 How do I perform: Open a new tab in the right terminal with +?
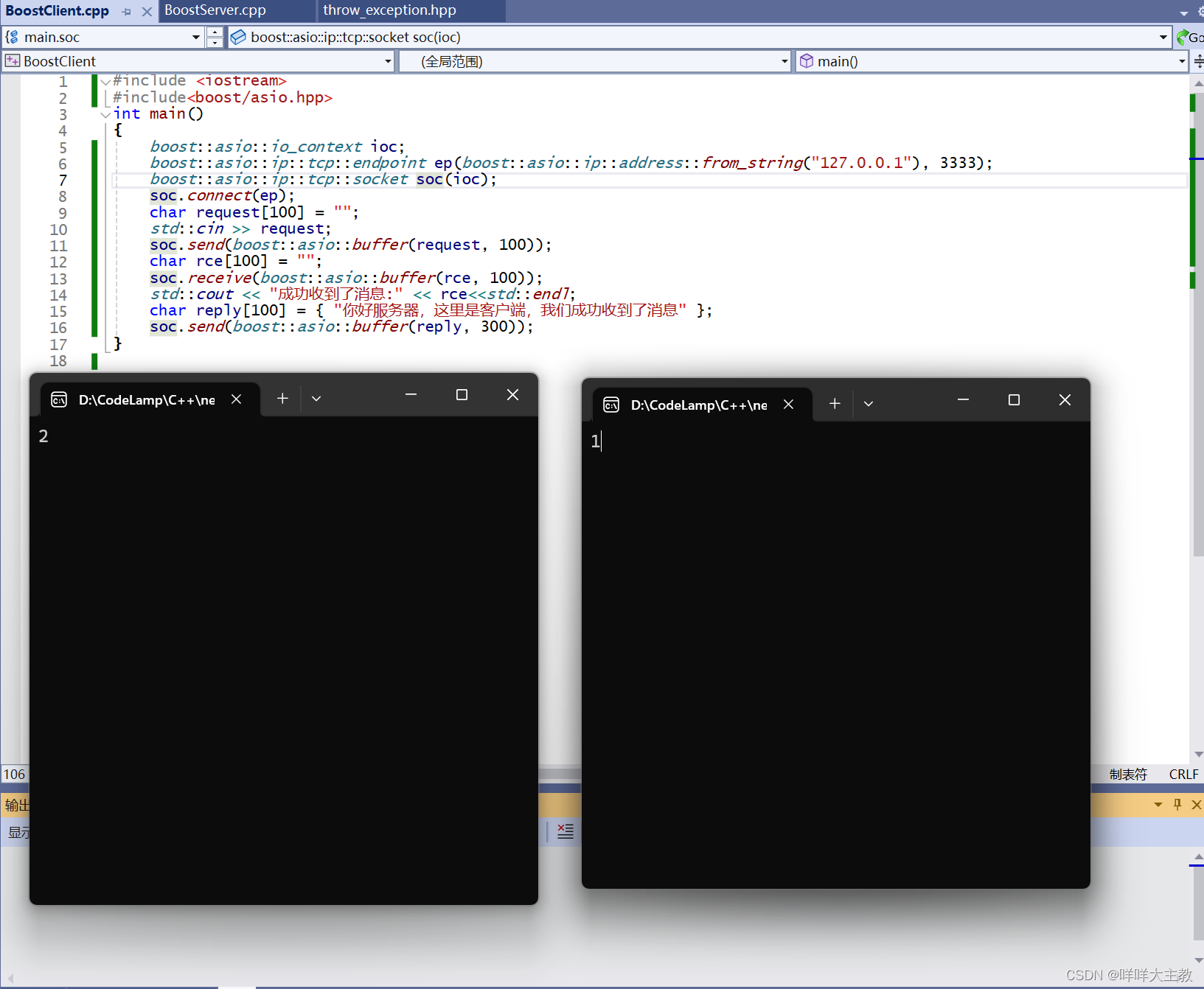pyautogui.click(x=834, y=404)
